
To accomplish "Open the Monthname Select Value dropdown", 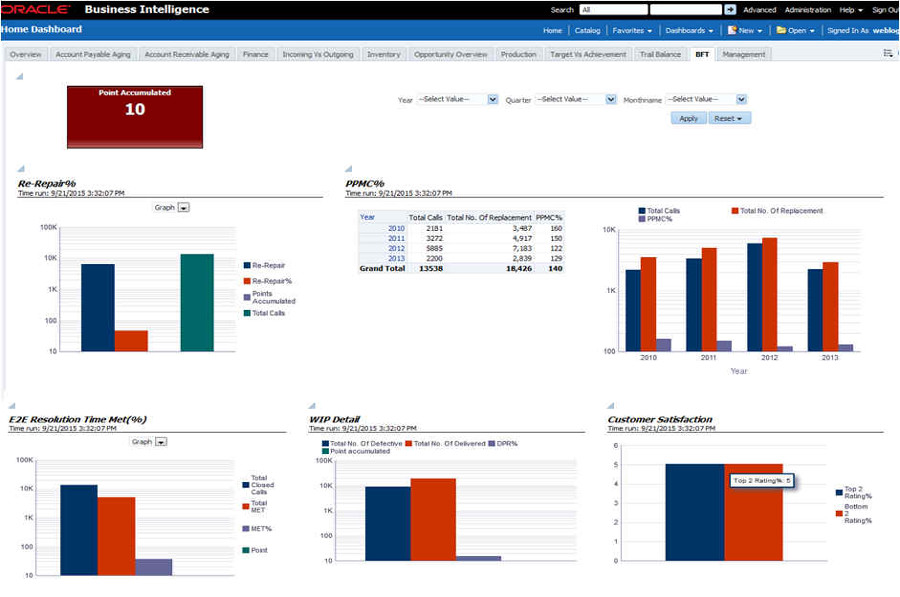I will click(739, 99).
